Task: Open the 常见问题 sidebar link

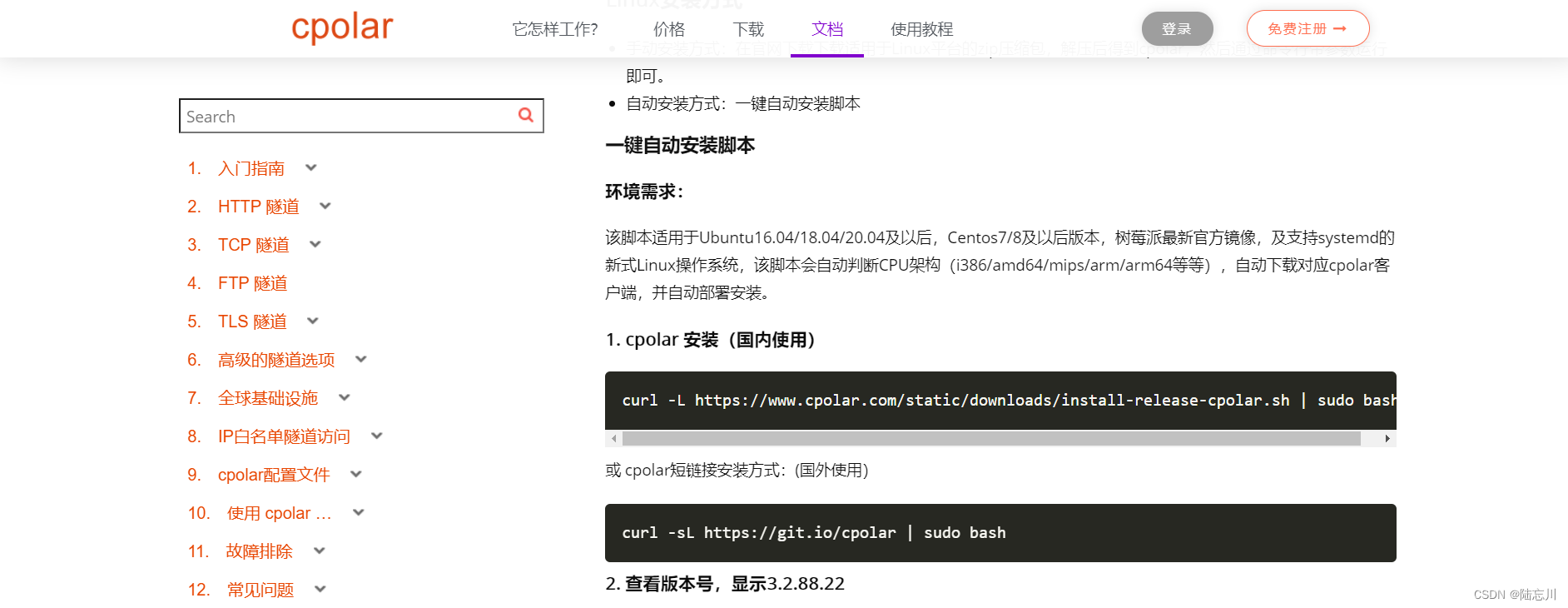Action: 261,590
